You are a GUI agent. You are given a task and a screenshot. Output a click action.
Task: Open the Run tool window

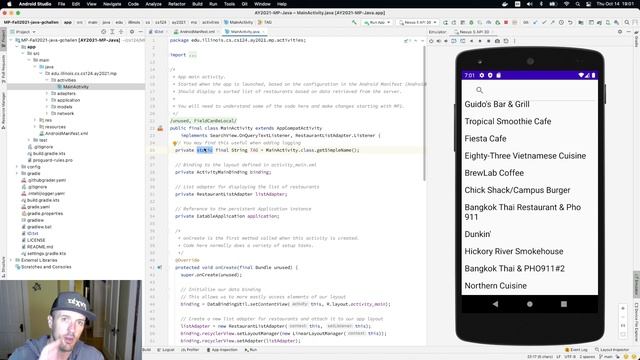coord(251,350)
